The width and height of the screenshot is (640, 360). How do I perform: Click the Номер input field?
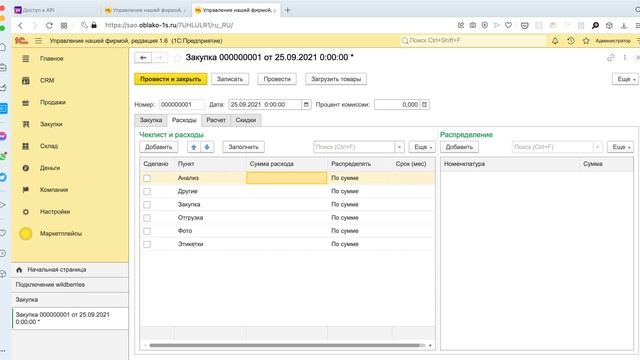pos(182,104)
